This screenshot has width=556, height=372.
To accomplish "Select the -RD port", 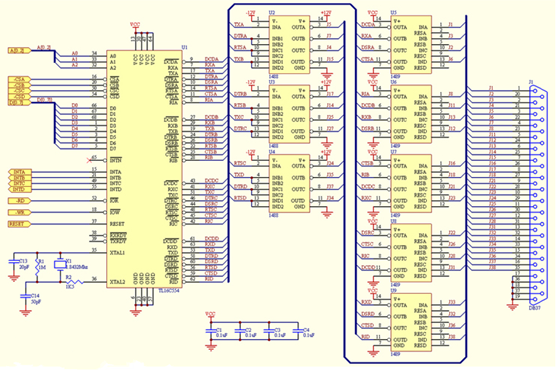I will pyautogui.click(x=19, y=201).
